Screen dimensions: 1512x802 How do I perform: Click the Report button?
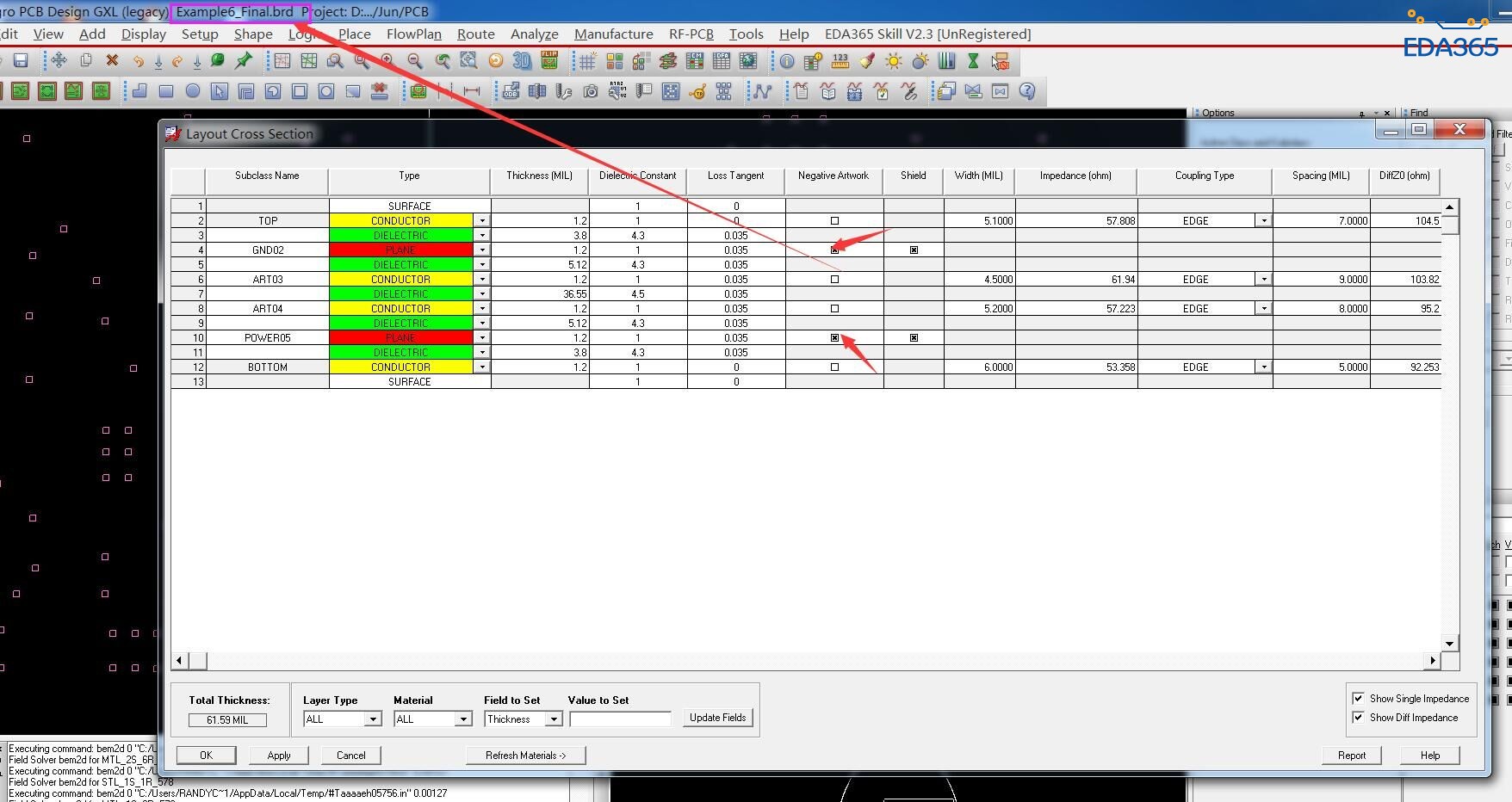(x=1352, y=755)
